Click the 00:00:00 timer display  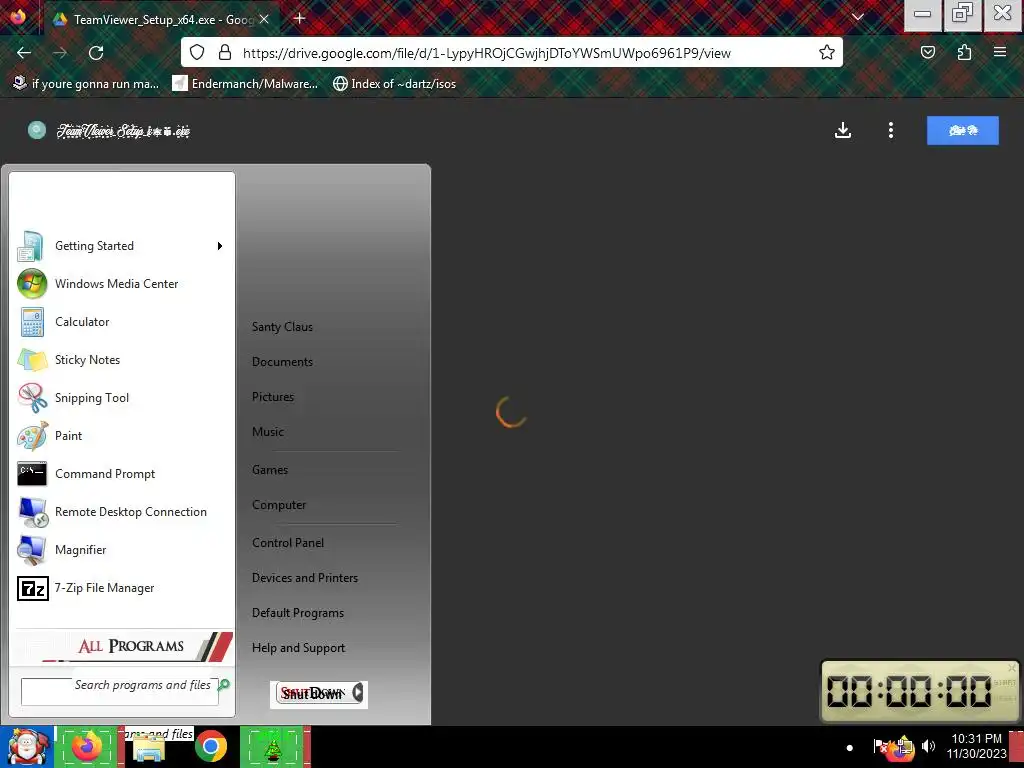point(909,691)
